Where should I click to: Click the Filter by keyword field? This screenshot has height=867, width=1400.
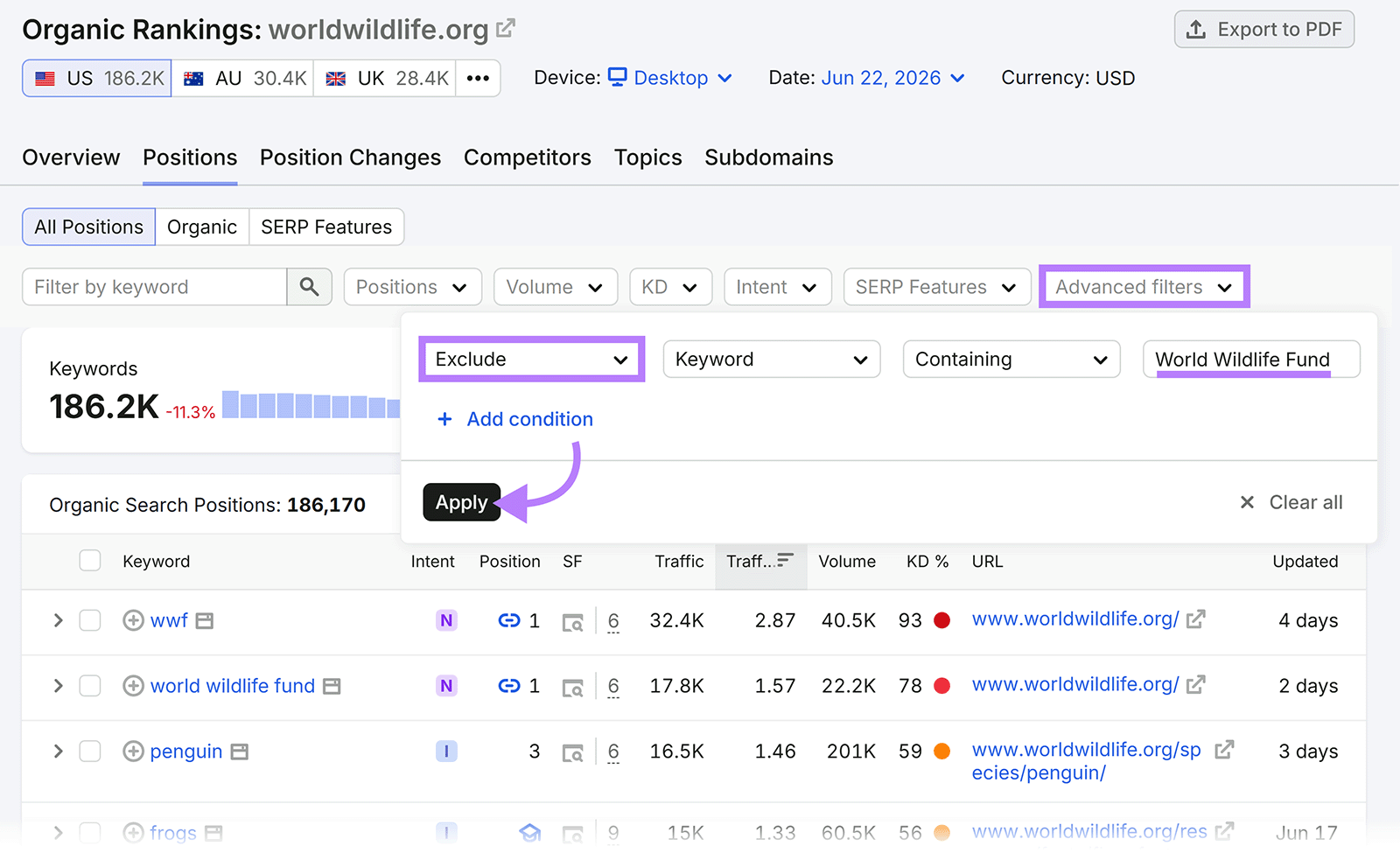(x=155, y=287)
